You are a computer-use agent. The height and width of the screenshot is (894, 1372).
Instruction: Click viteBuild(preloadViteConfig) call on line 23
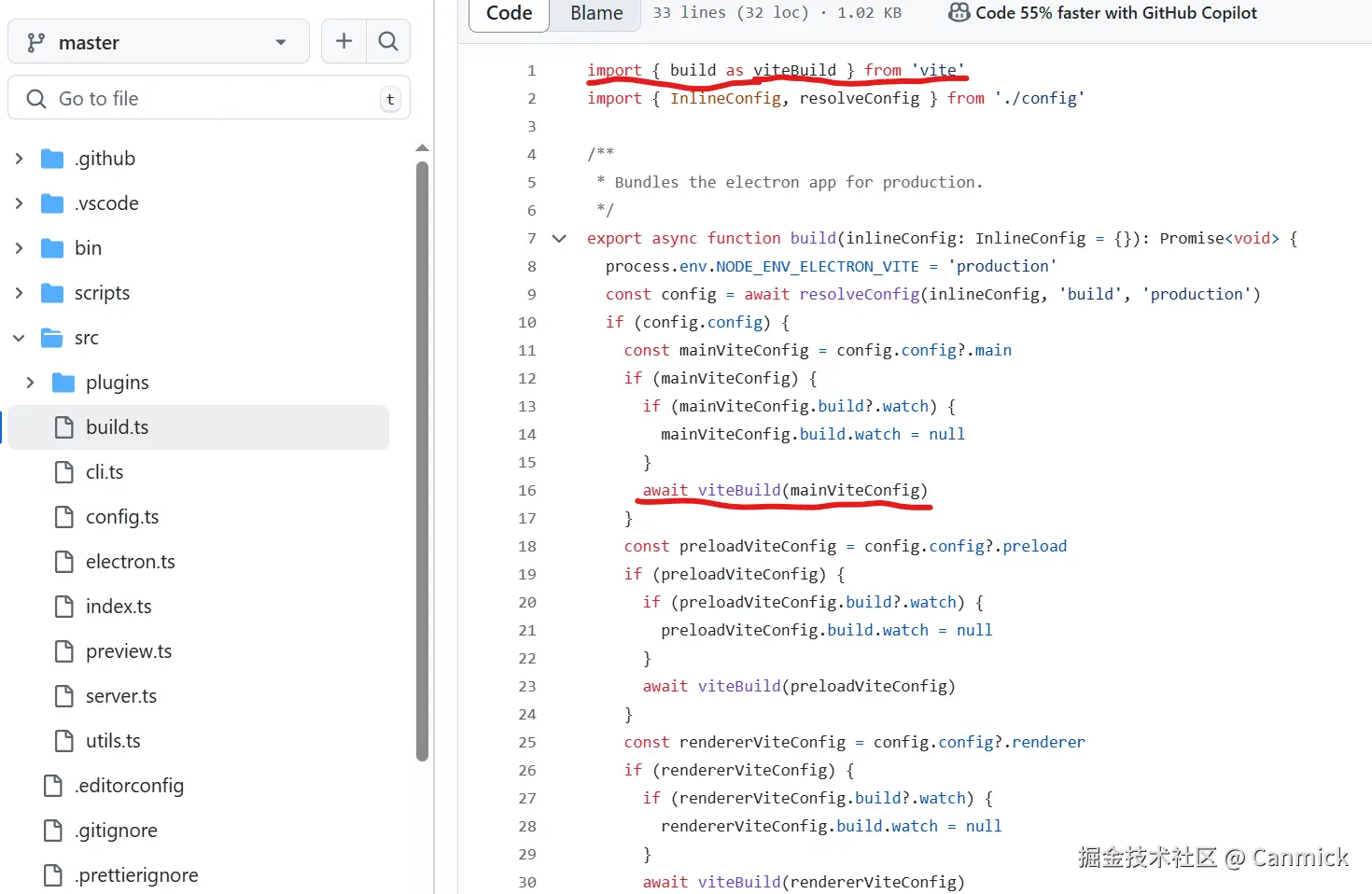826,686
